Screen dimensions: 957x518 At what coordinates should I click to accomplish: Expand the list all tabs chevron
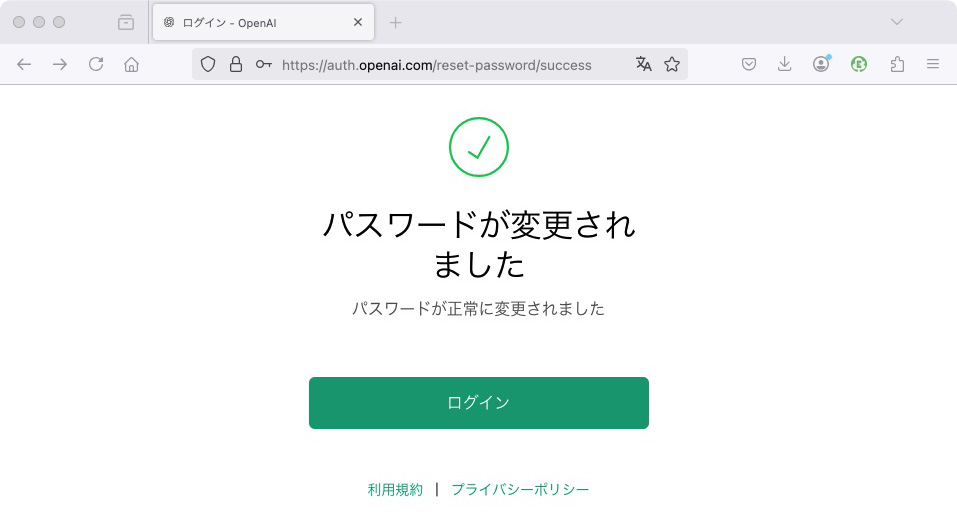click(897, 22)
